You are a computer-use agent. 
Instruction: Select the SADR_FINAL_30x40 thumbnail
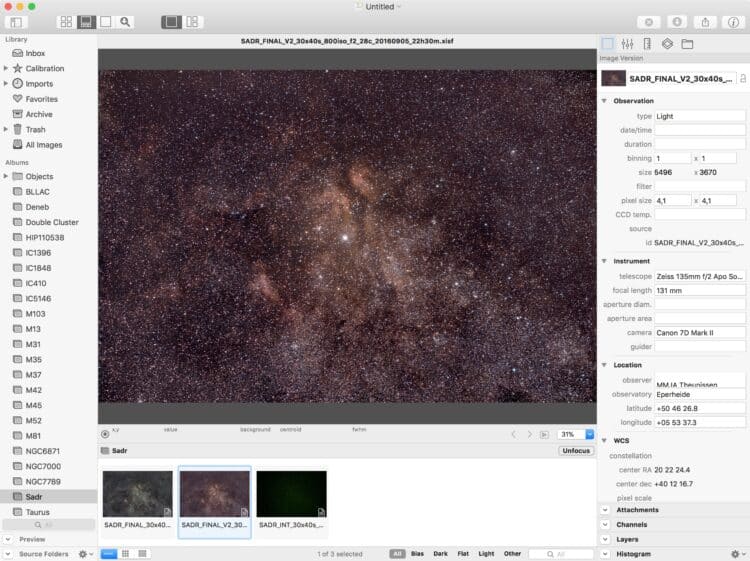pos(138,494)
